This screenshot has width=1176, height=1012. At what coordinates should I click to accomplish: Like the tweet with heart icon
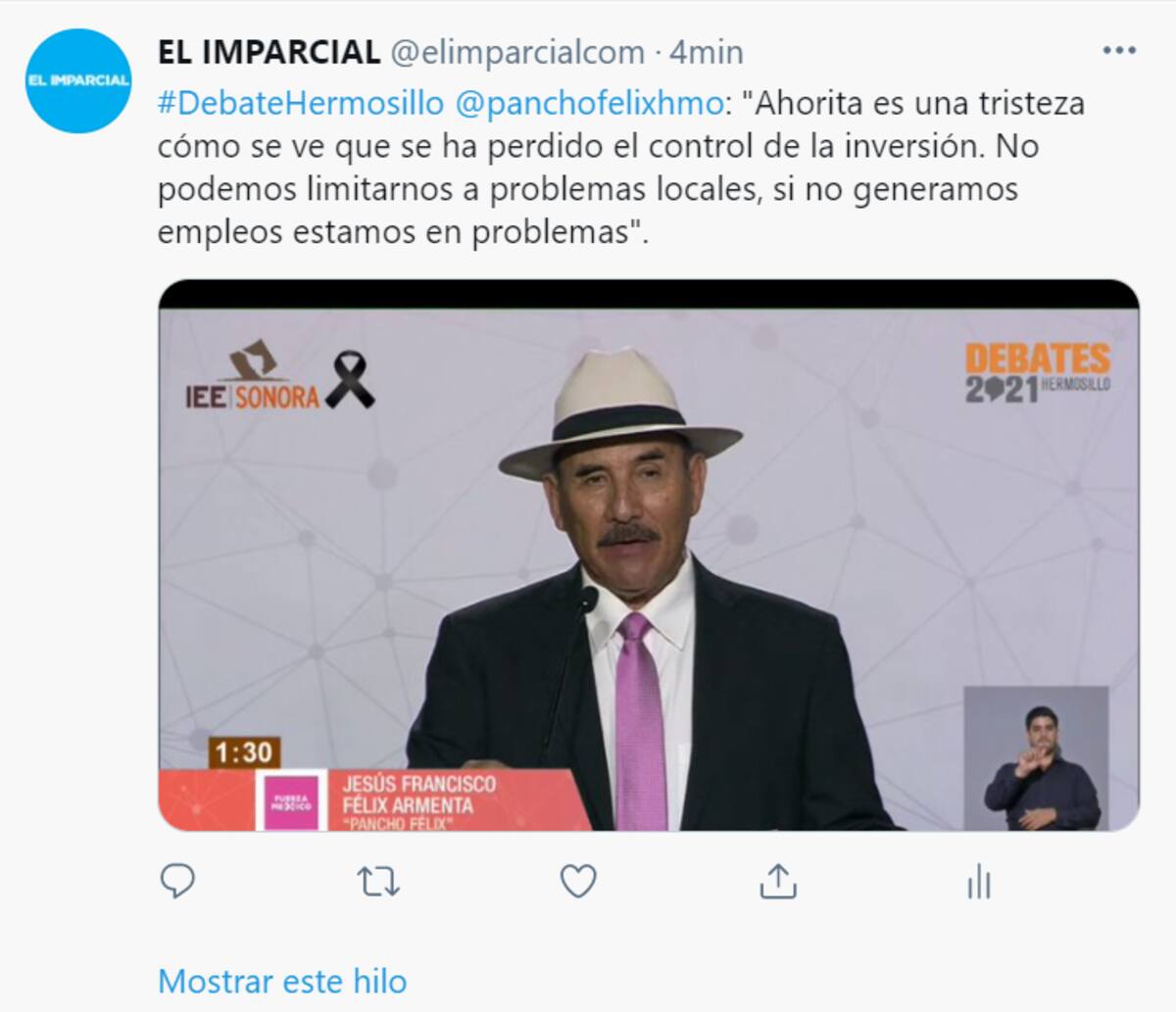[578, 882]
